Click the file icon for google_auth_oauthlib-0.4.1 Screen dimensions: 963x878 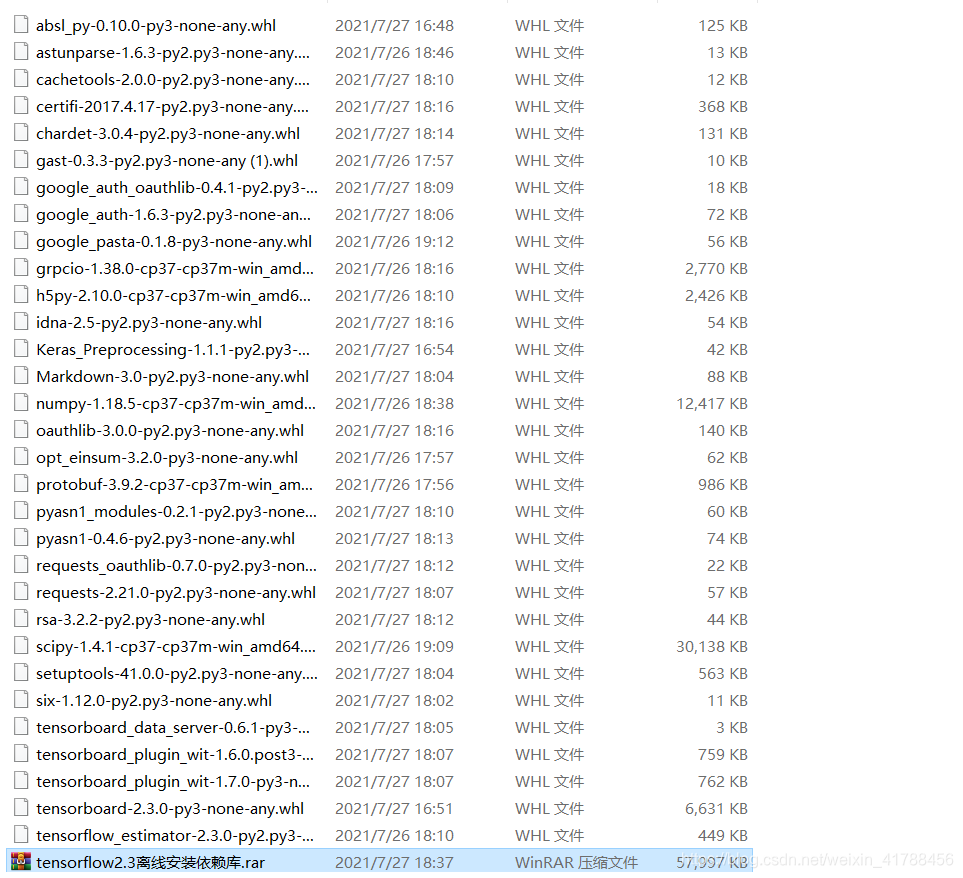(x=21, y=187)
